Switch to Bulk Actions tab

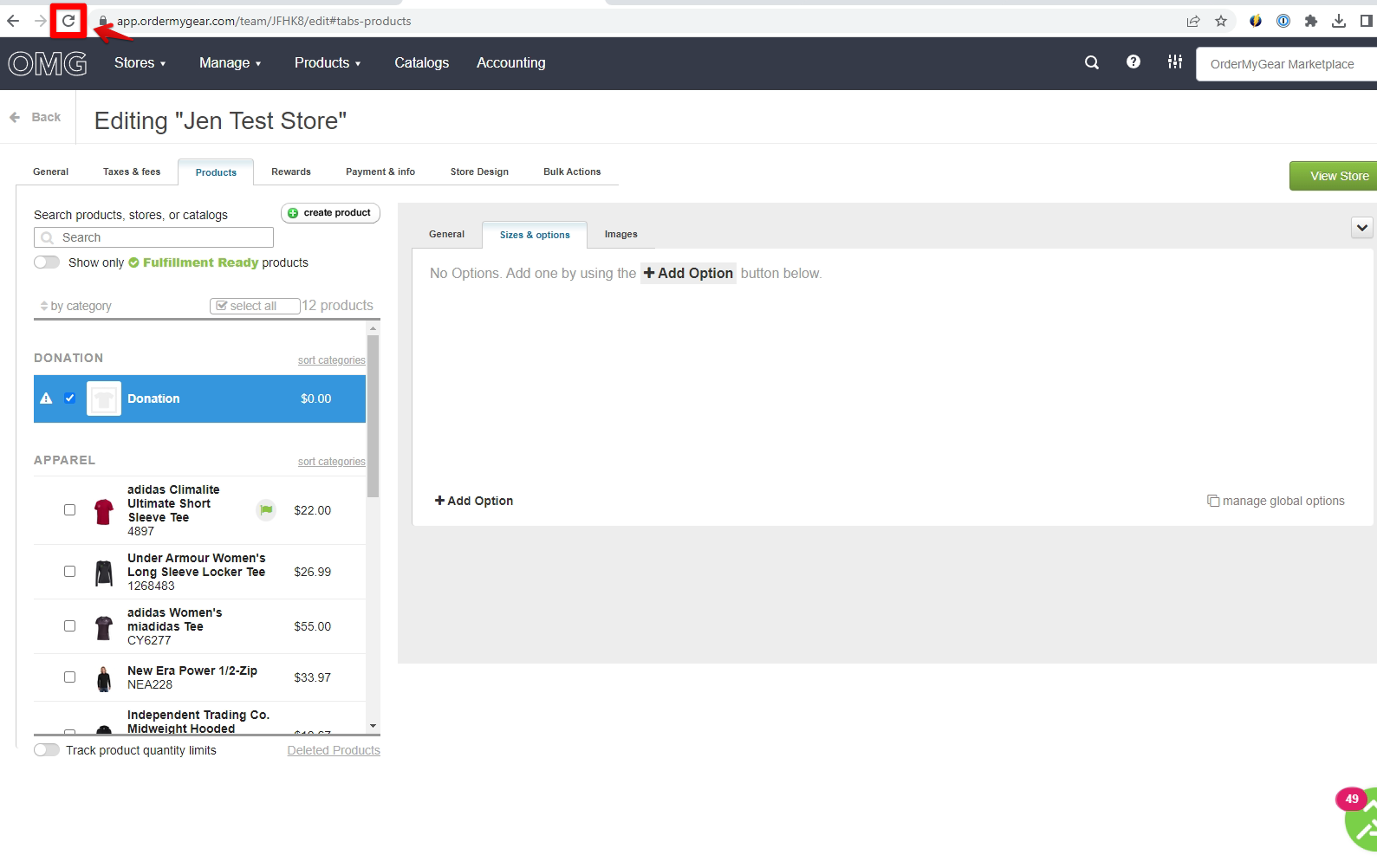pyautogui.click(x=572, y=172)
